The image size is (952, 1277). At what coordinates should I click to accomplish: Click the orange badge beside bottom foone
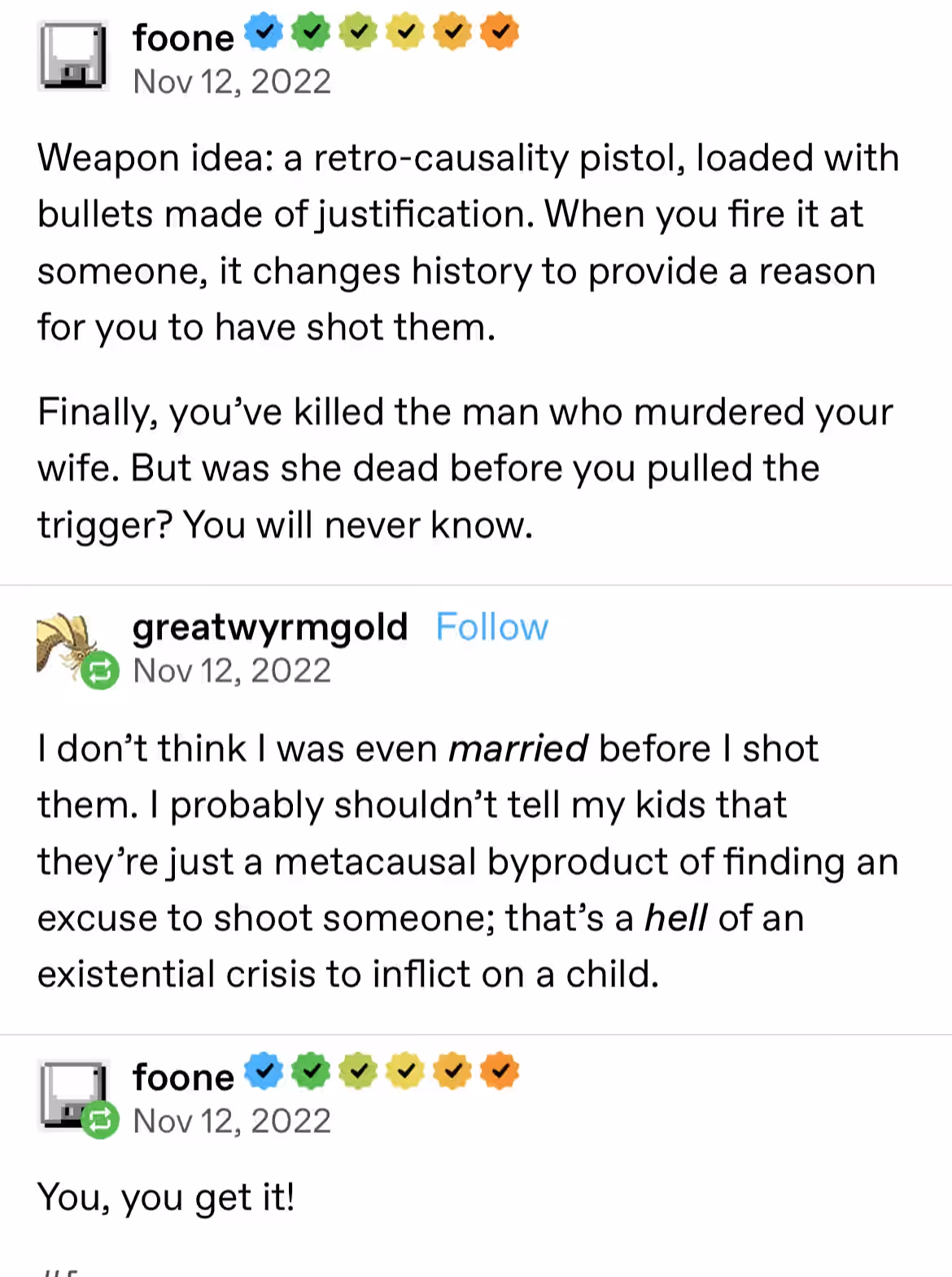500,1071
